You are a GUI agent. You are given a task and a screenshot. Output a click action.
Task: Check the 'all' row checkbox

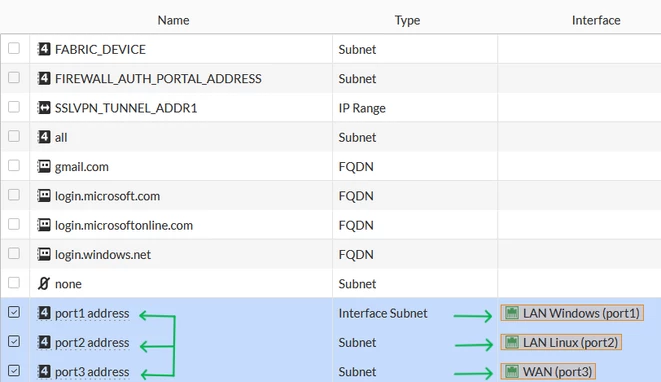pyautogui.click(x=14, y=136)
